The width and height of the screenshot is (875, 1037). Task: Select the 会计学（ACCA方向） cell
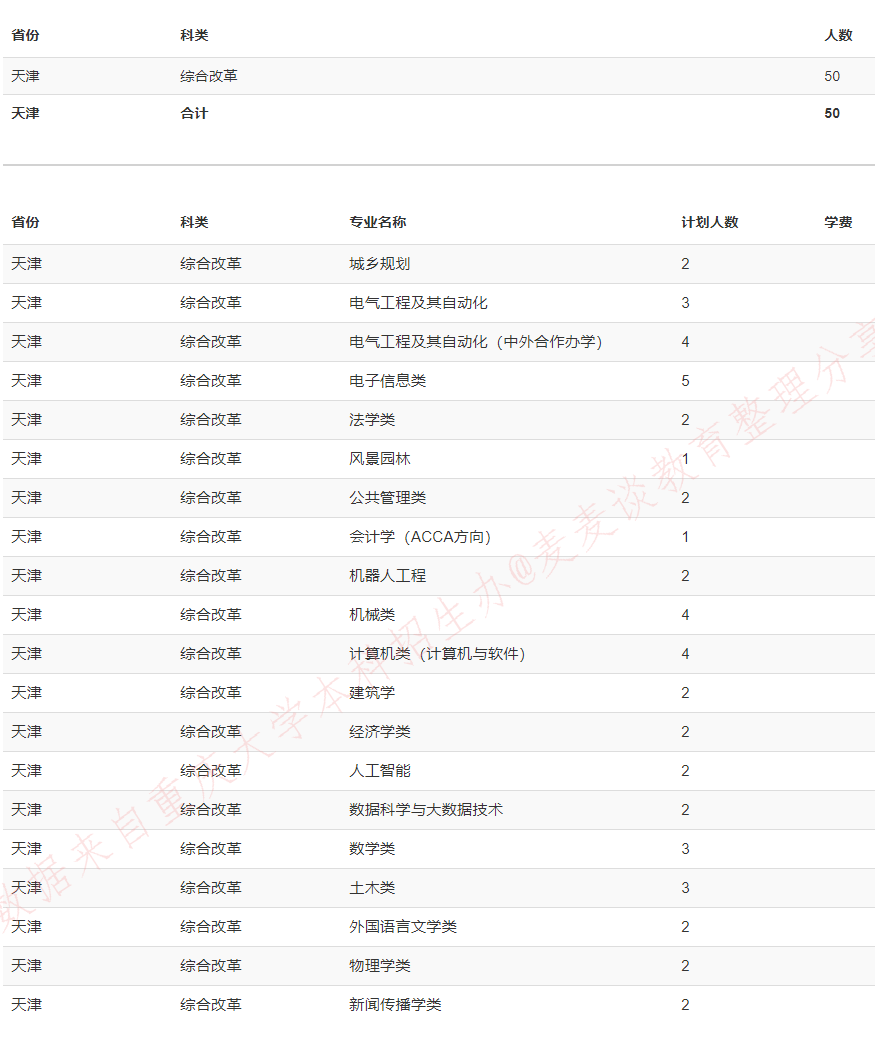413,537
